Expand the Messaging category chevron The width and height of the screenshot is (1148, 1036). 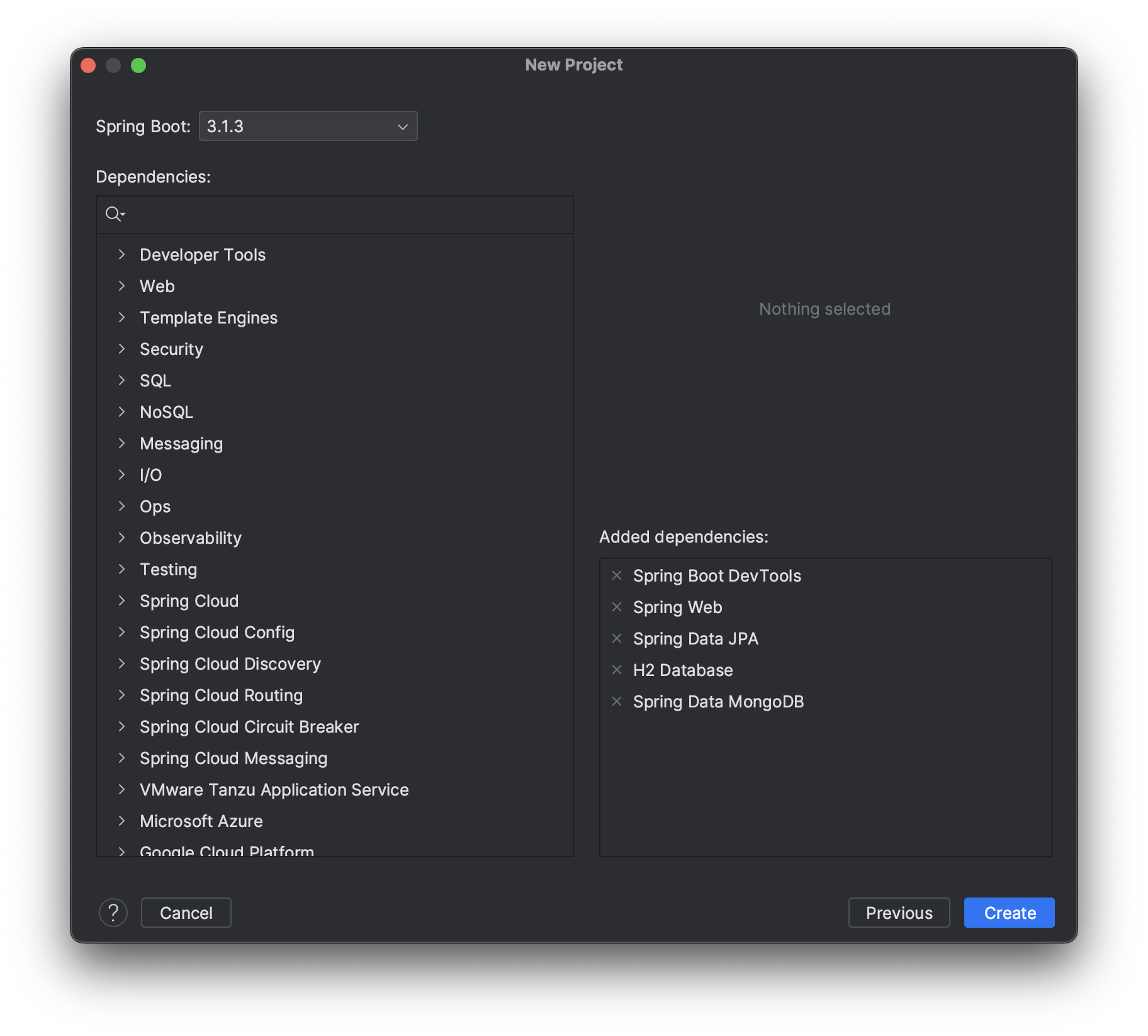122,443
